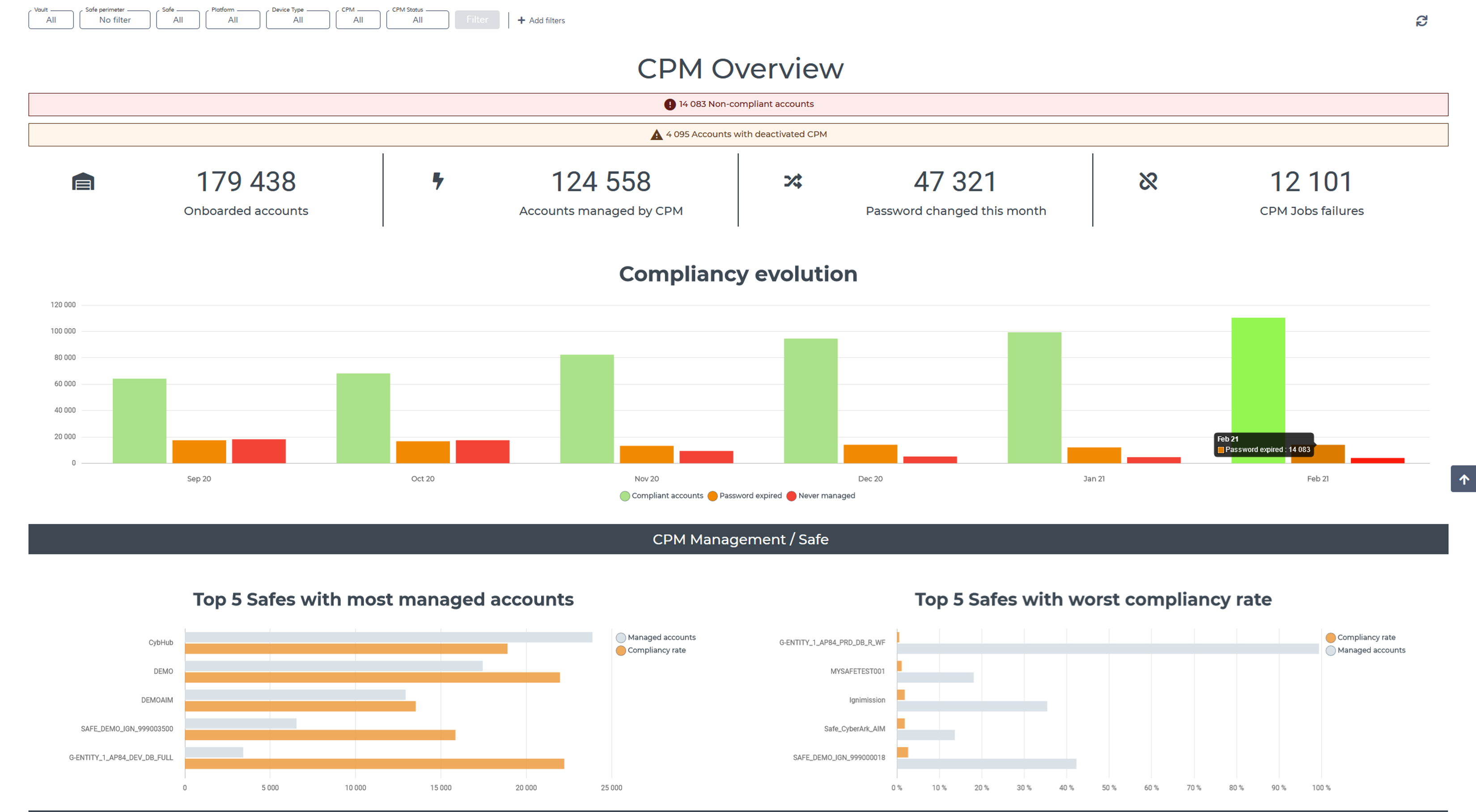Click the red alert icon for non-compliant accounts
The height and width of the screenshot is (812, 1476).
tap(669, 104)
